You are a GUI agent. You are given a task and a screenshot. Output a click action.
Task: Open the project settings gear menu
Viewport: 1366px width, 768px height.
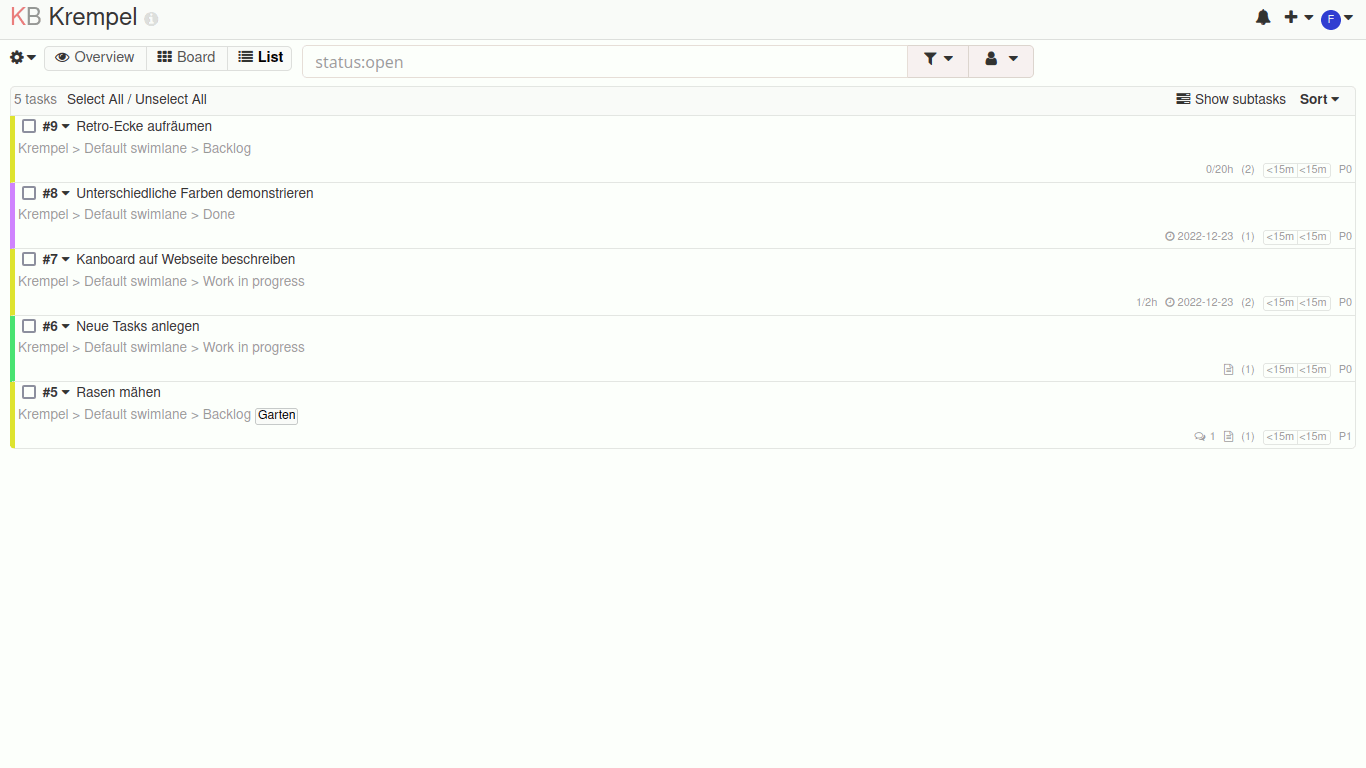click(x=22, y=58)
